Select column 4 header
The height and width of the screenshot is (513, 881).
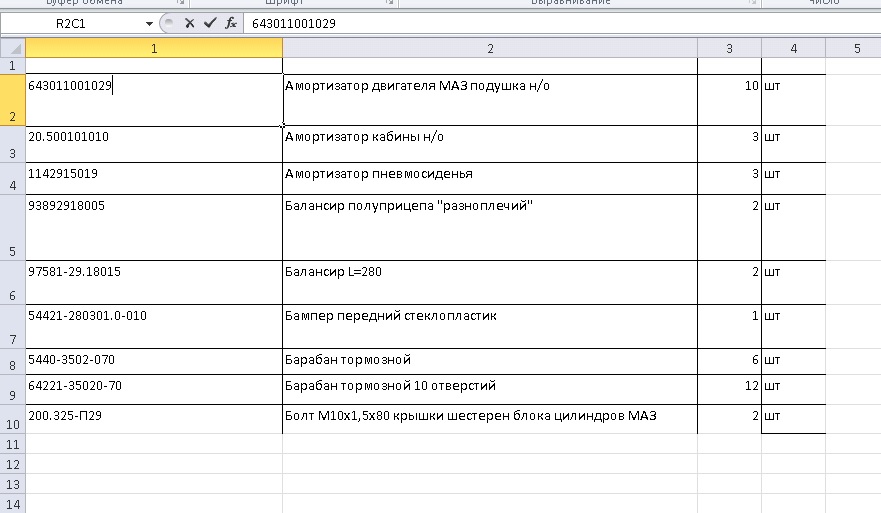pos(793,48)
